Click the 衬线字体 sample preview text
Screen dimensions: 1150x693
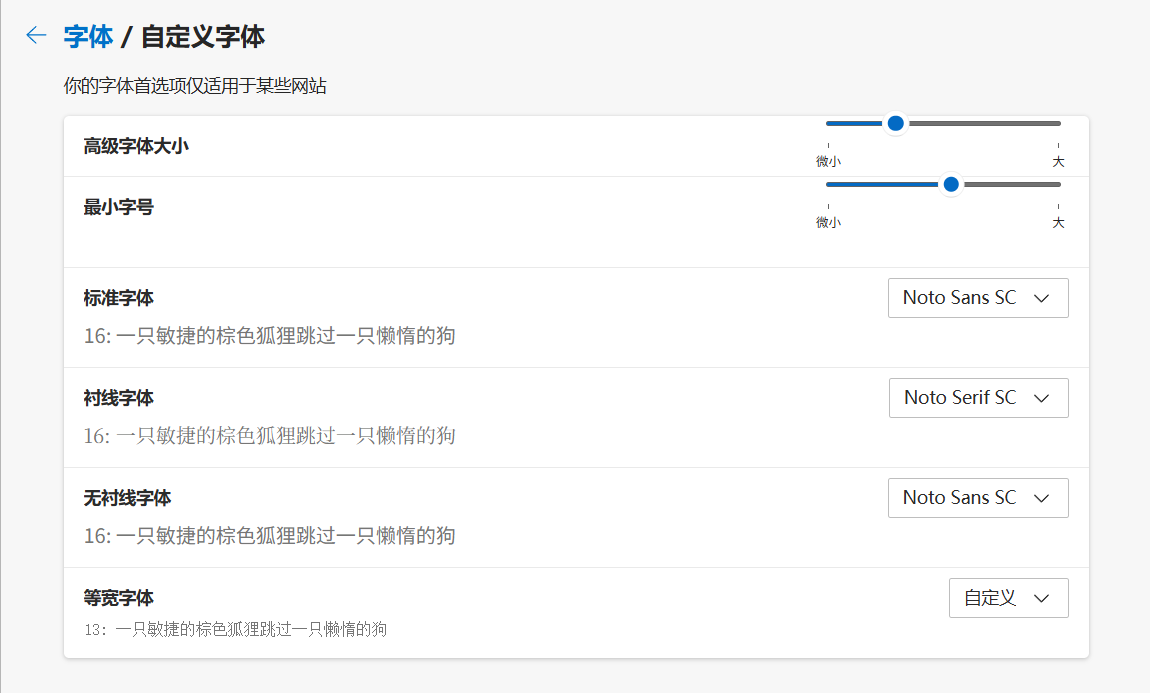270,436
